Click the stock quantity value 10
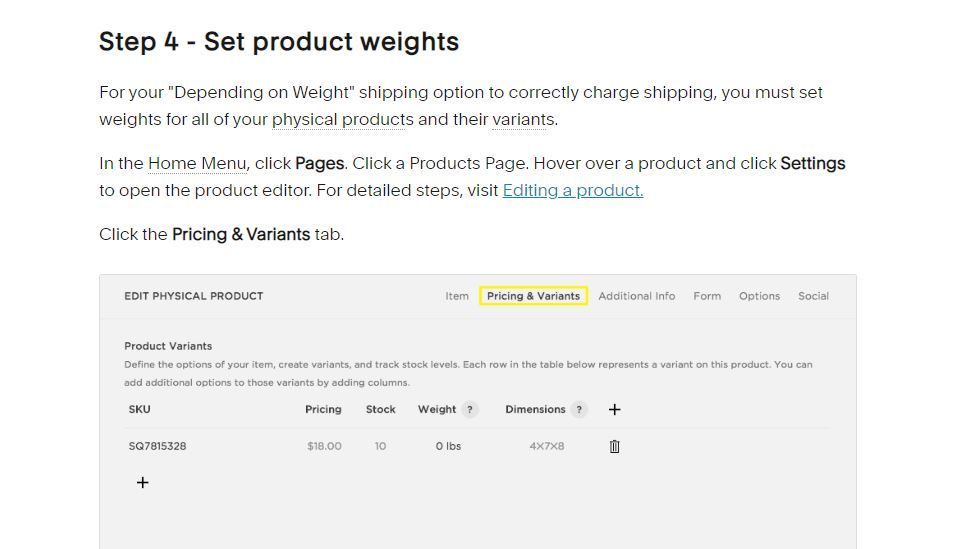The height and width of the screenshot is (549, 961). 381,446
